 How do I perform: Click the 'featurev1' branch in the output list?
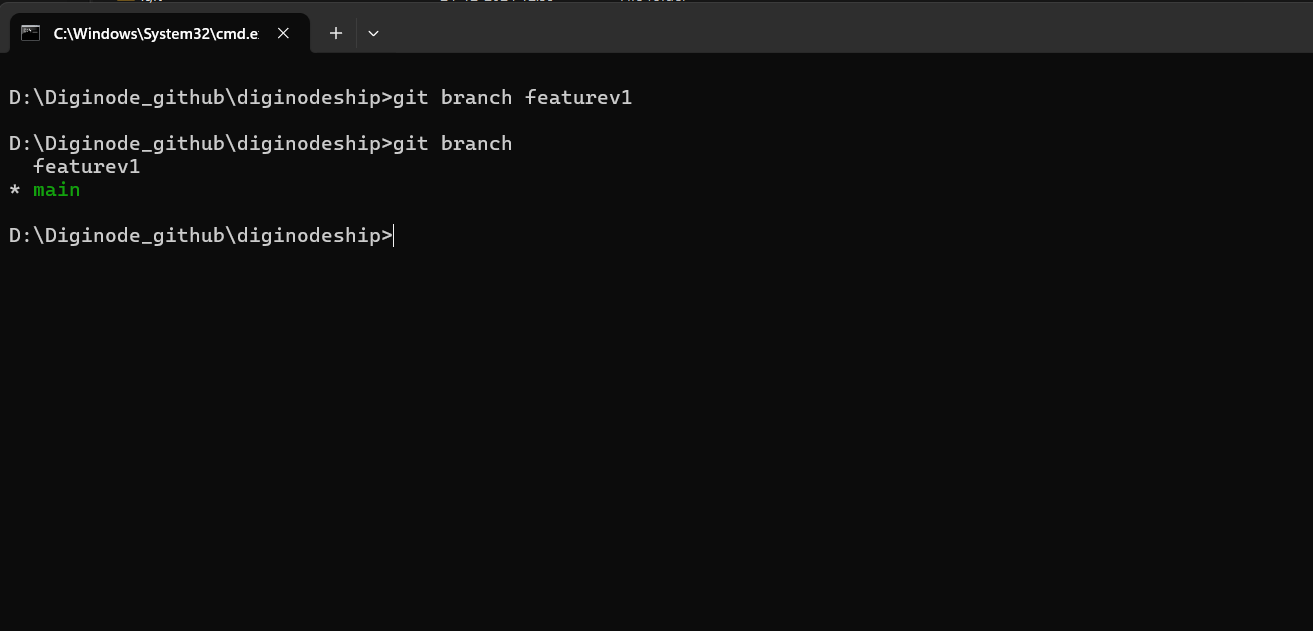tap(86, 166)
